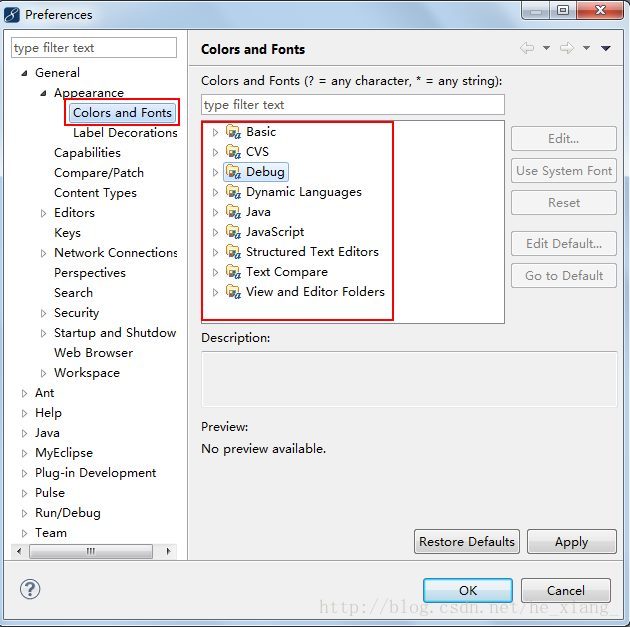The width and height of the screenshot is (630, 627).
Task: Select Plug-in Development tree item
Action: click(95, 473)
